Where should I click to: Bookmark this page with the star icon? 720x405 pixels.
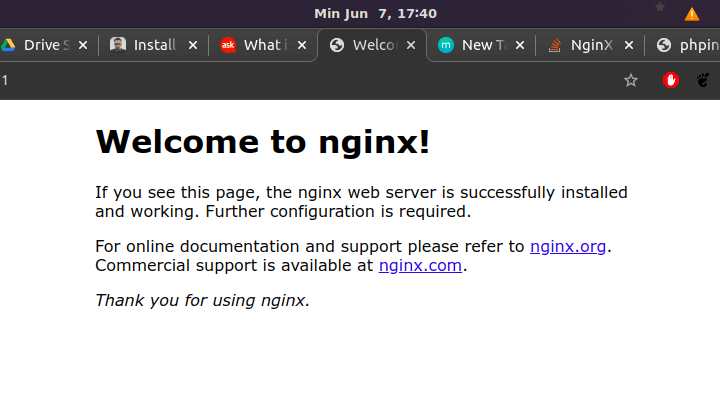[631, 80]
